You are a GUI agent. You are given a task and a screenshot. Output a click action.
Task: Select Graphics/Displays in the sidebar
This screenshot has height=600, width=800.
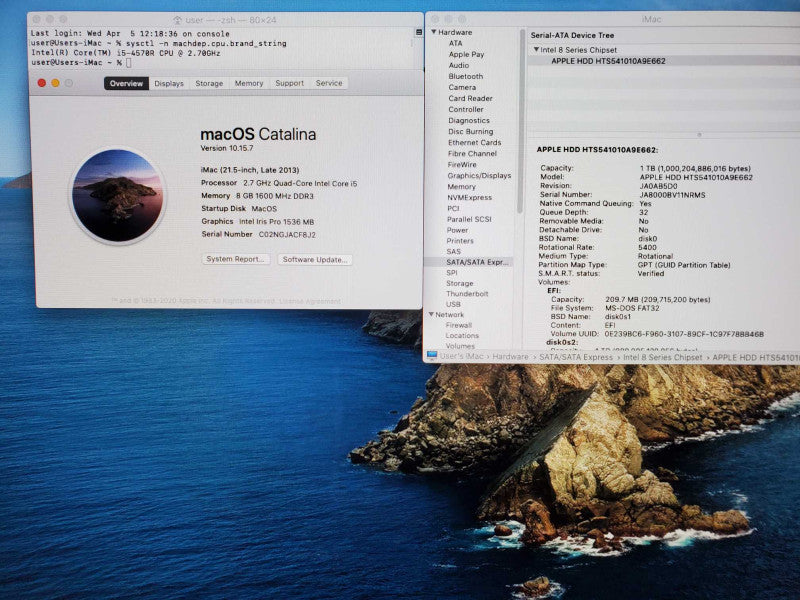point(479,176)
